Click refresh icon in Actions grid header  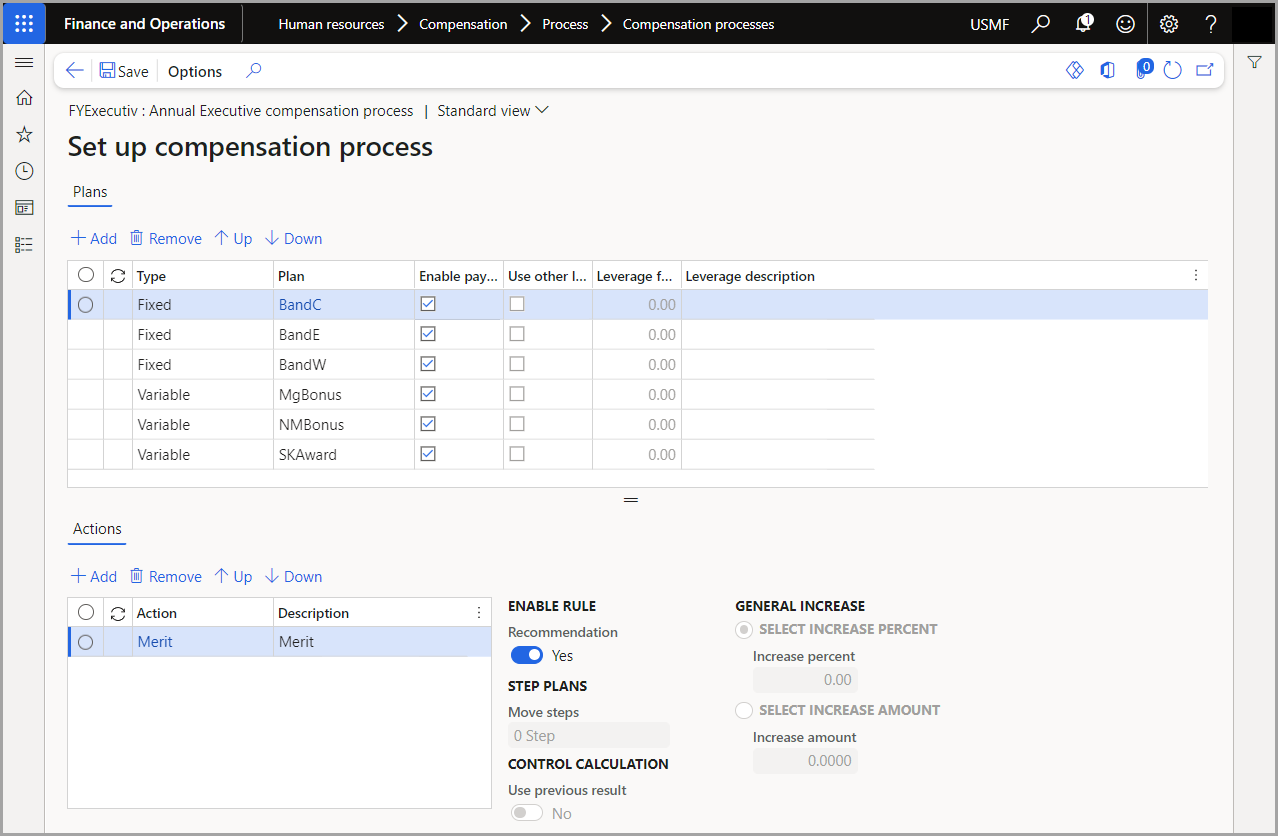(x=118, y=613)
